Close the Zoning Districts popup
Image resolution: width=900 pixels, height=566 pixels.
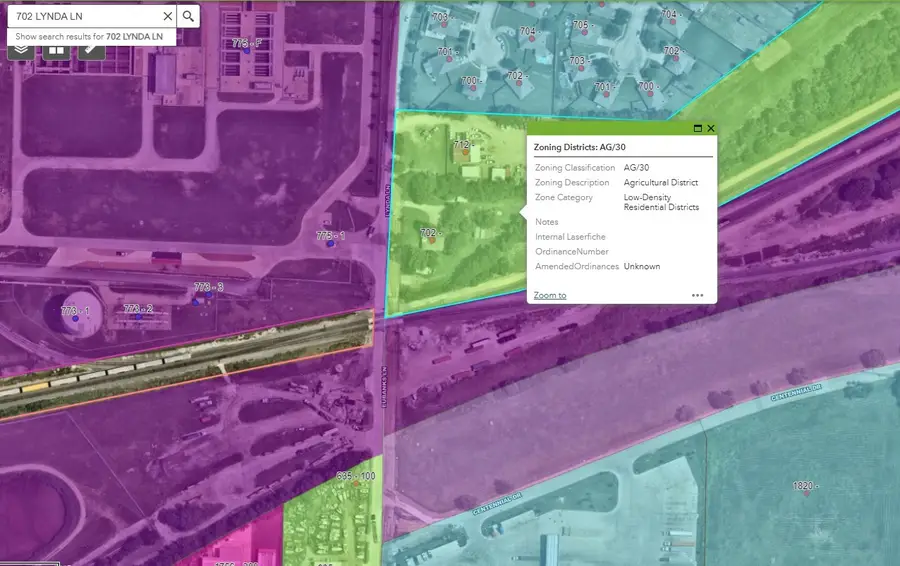tap(711, 128)
